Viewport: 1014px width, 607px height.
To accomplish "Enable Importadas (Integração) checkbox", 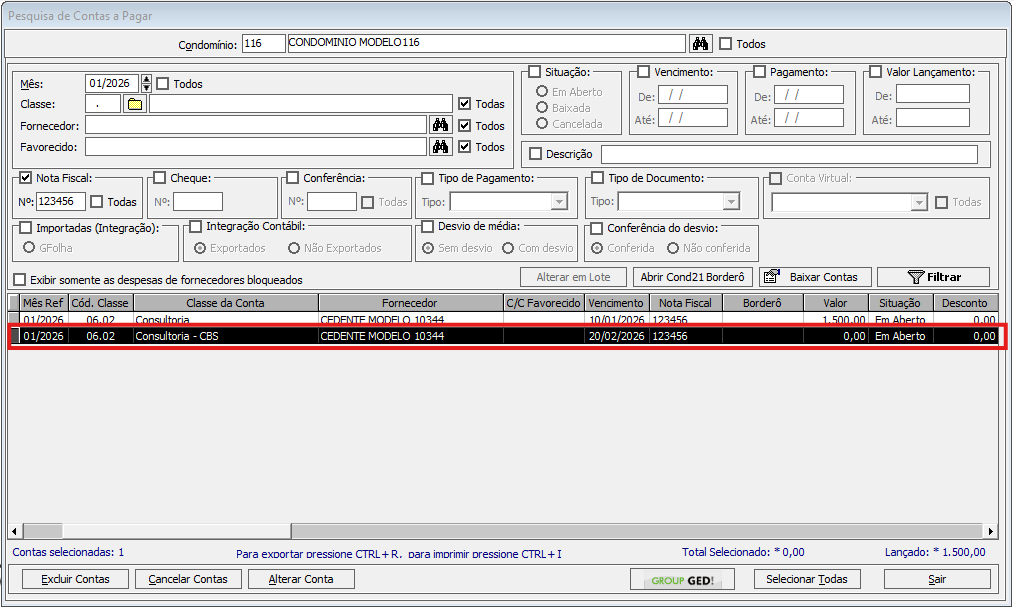I will (x=26, y=228).
